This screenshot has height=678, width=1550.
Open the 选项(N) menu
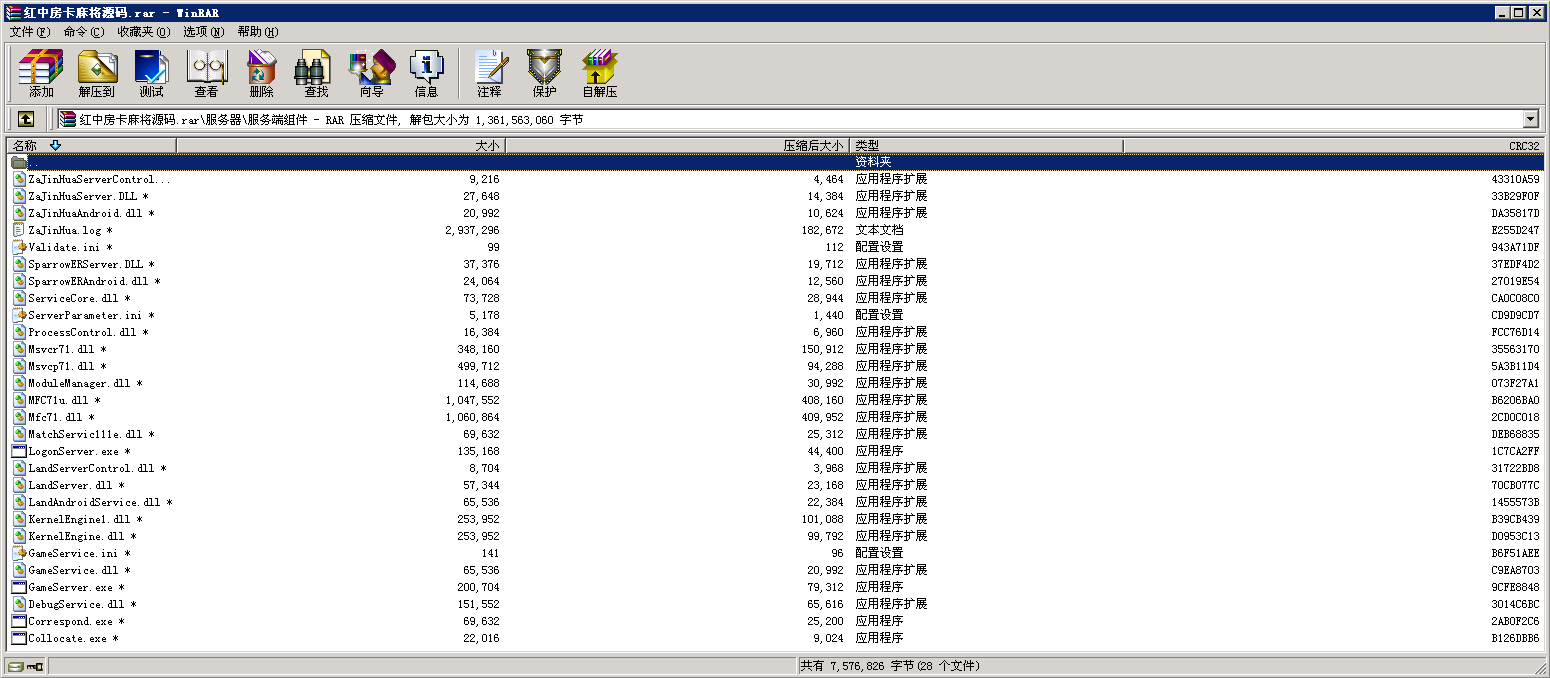point(203,32)
